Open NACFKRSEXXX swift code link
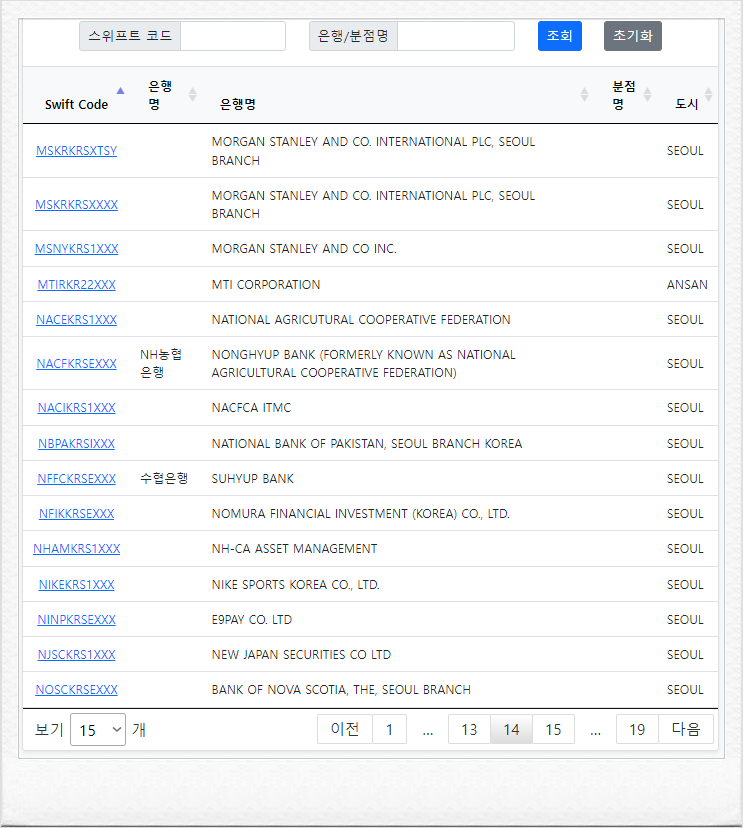 point(77,363)
